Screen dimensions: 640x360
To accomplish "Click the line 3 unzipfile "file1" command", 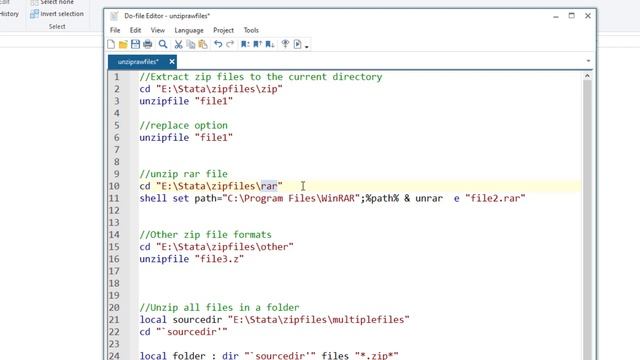I will click(x=186, y=101).
